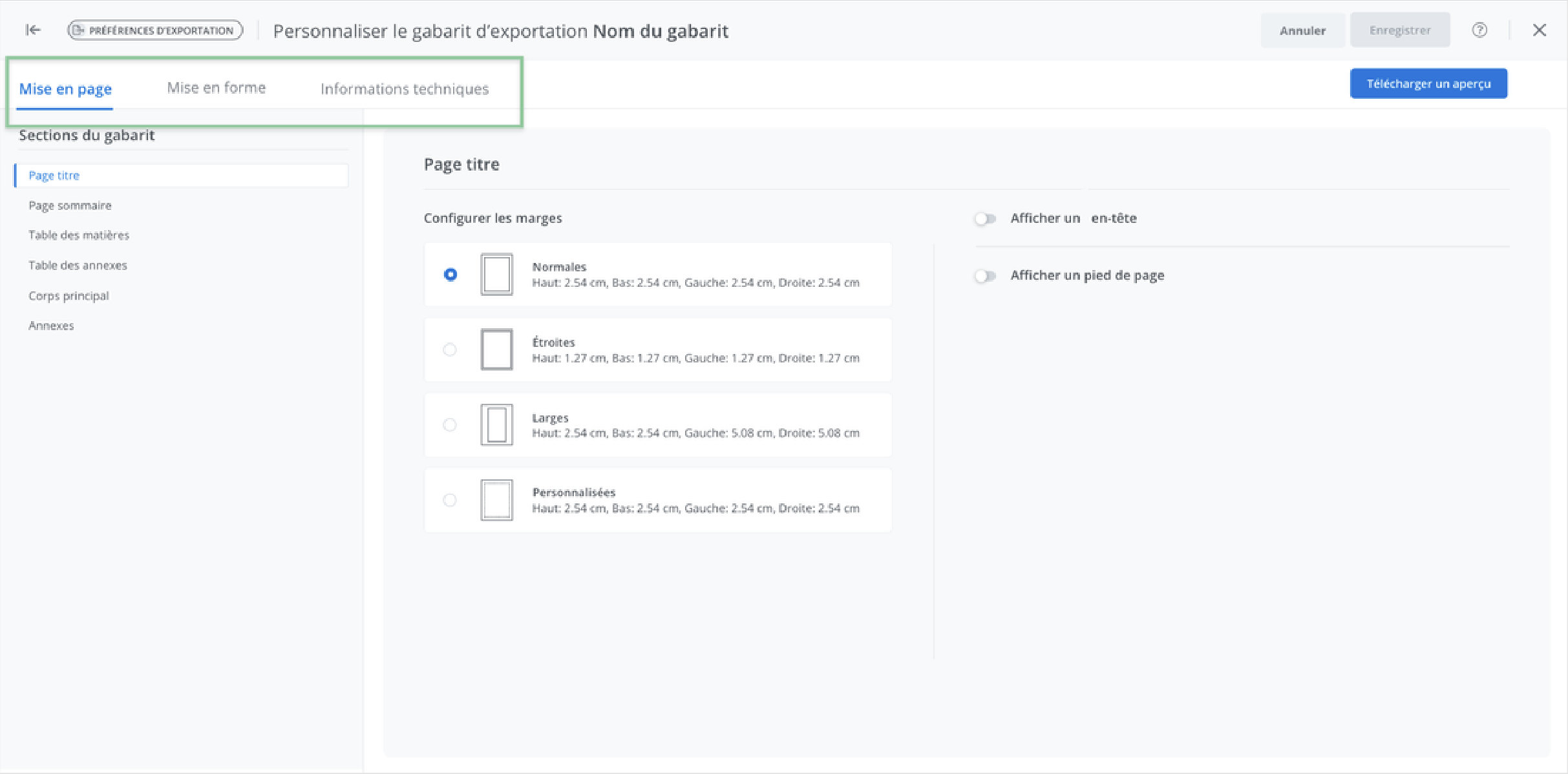Select the Corps principal section

[69, 296]
